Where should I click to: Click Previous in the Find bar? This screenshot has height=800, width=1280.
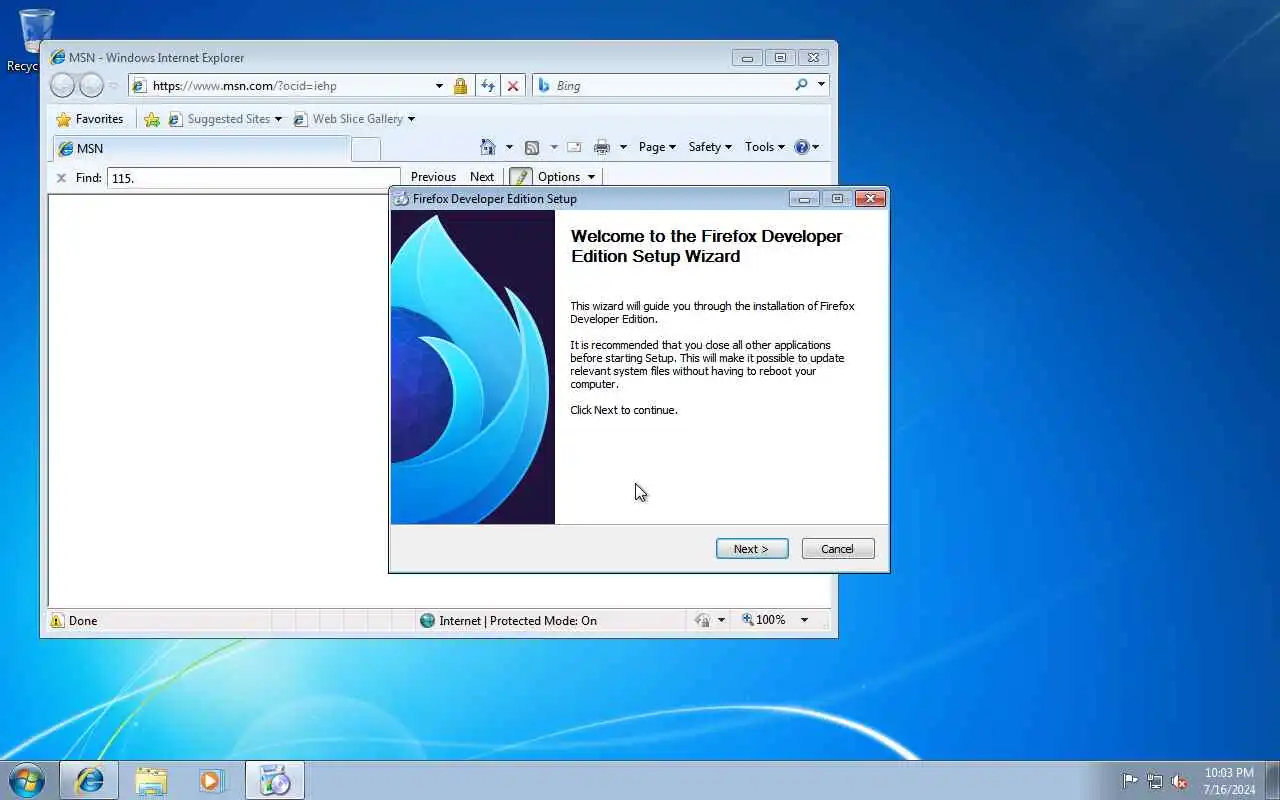pos(433,177)
